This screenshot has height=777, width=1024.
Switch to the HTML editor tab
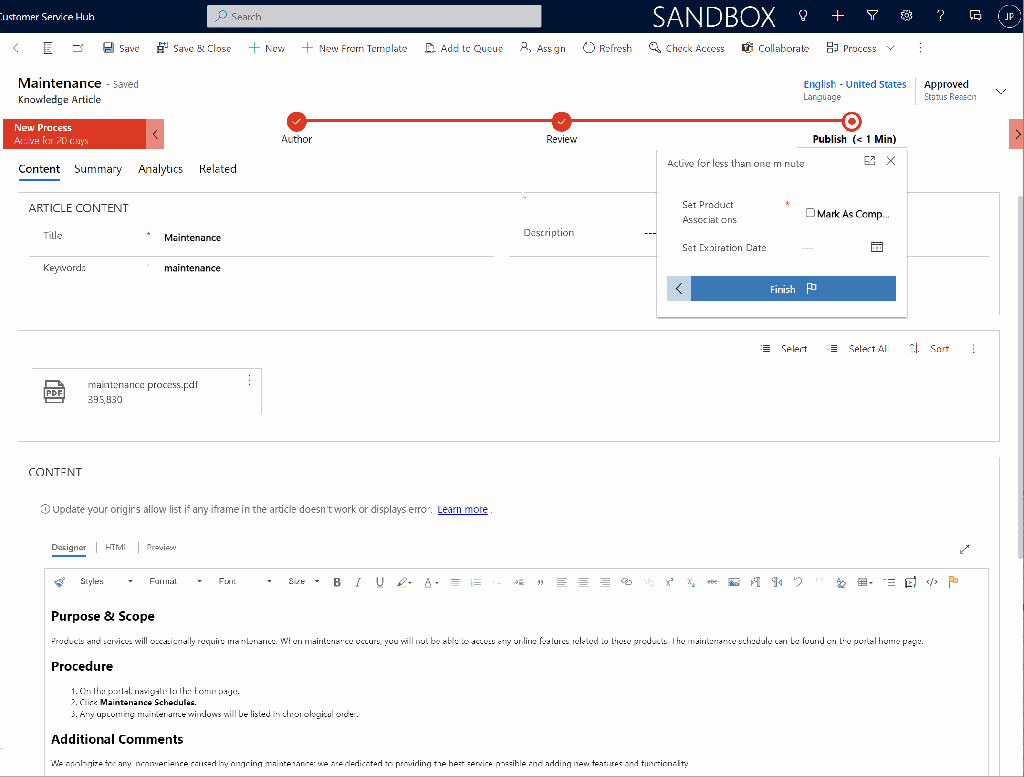click(x=115, y=547)
